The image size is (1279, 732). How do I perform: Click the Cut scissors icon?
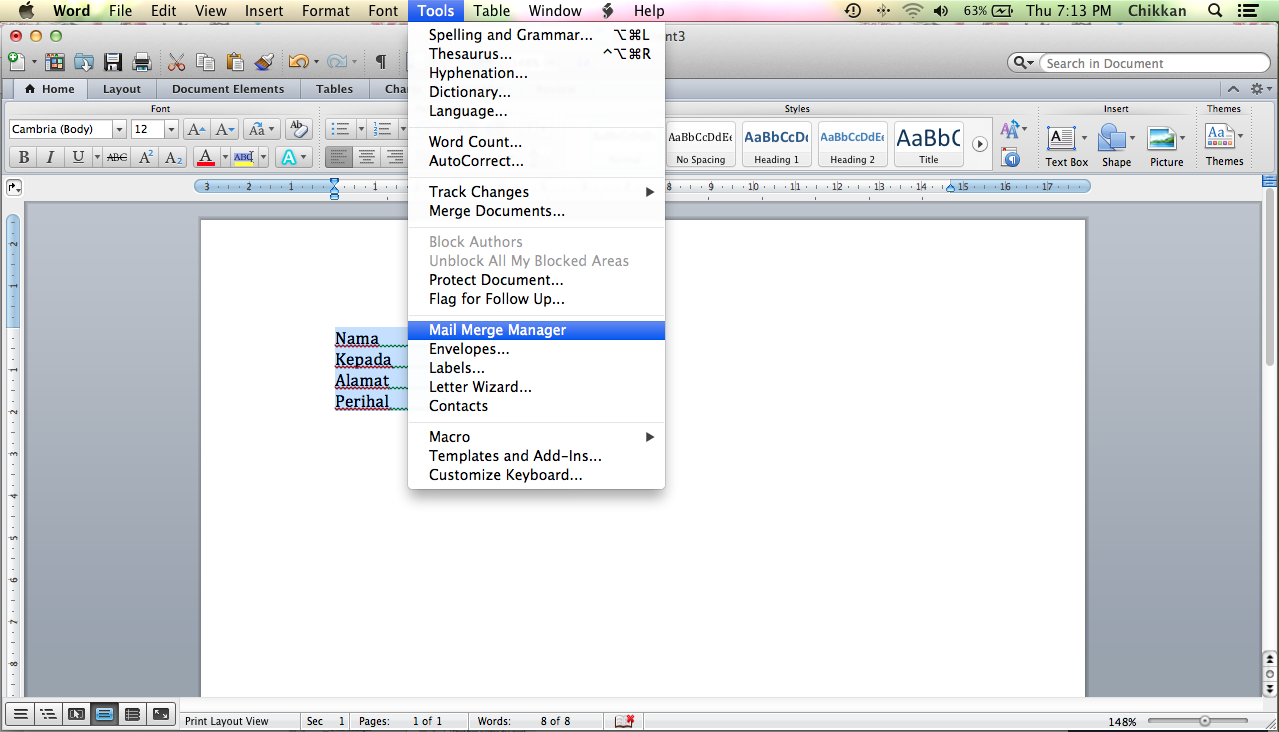176,61
